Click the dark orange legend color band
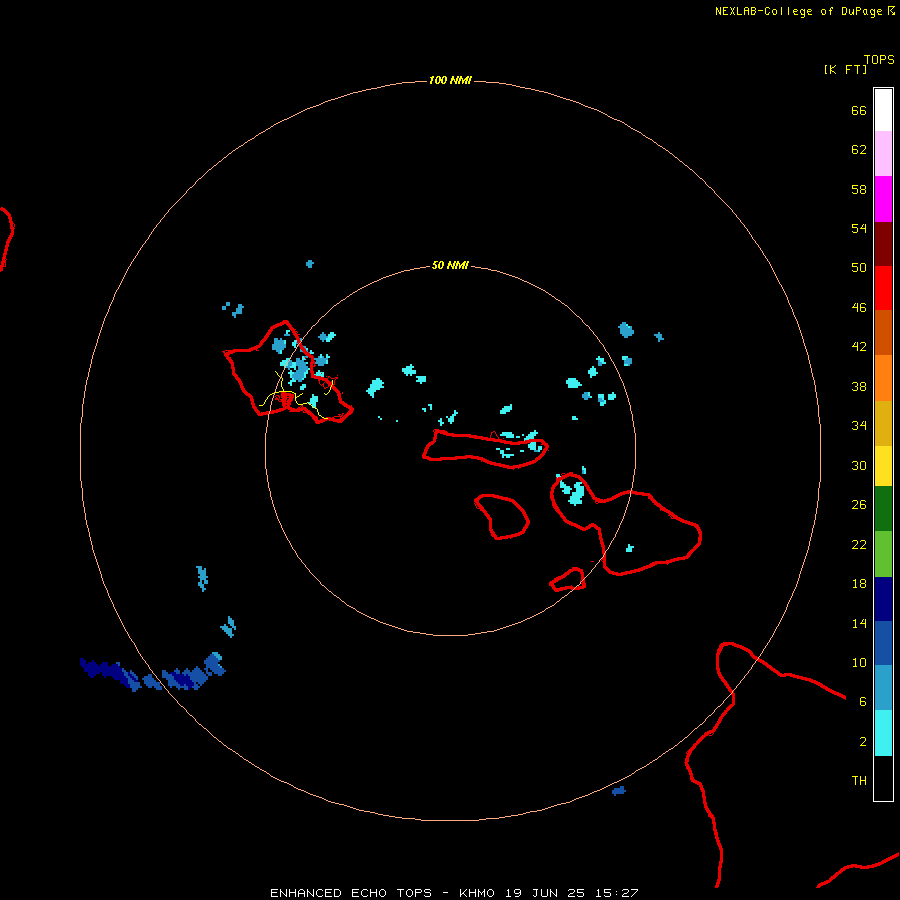 click(883, 332)
